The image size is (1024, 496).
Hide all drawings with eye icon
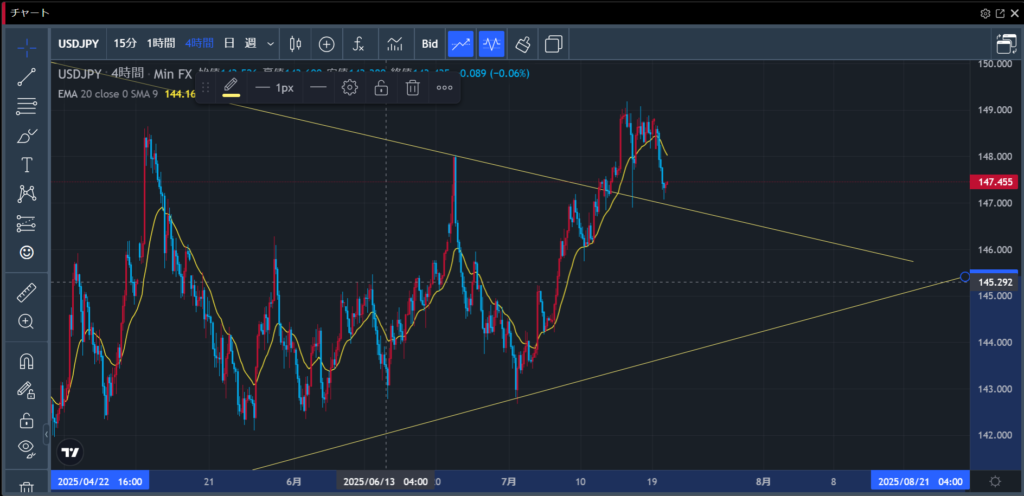(26, 448)
